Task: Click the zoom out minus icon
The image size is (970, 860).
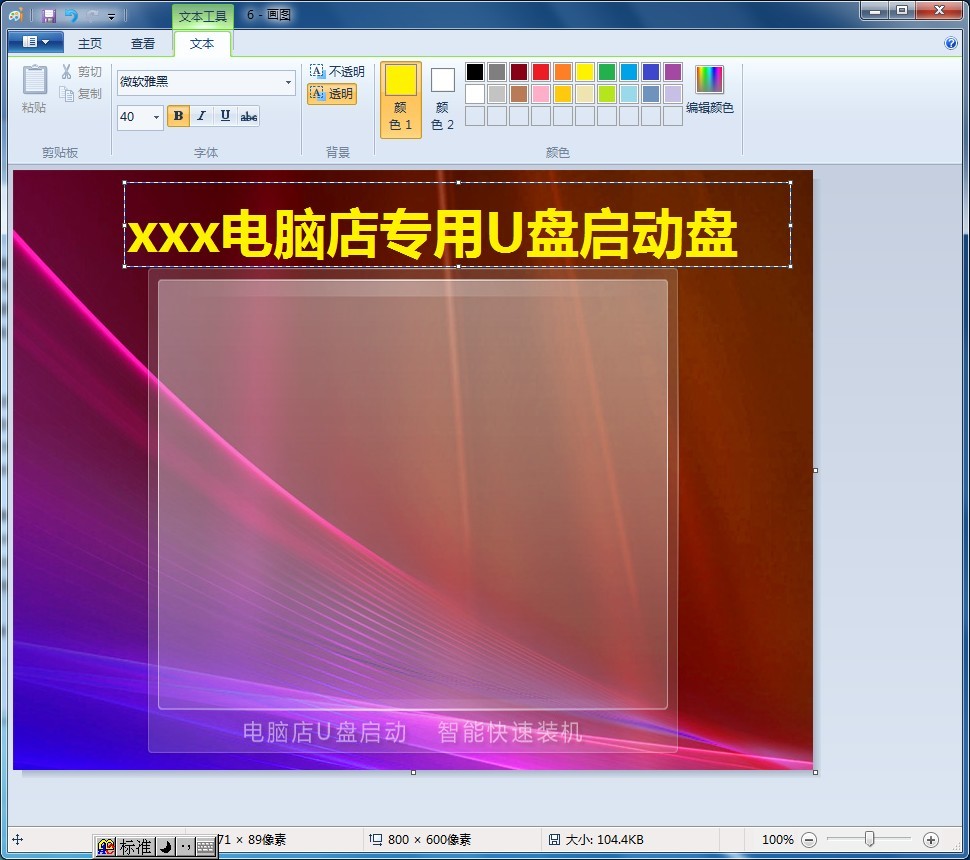Action: coord(810,840)
